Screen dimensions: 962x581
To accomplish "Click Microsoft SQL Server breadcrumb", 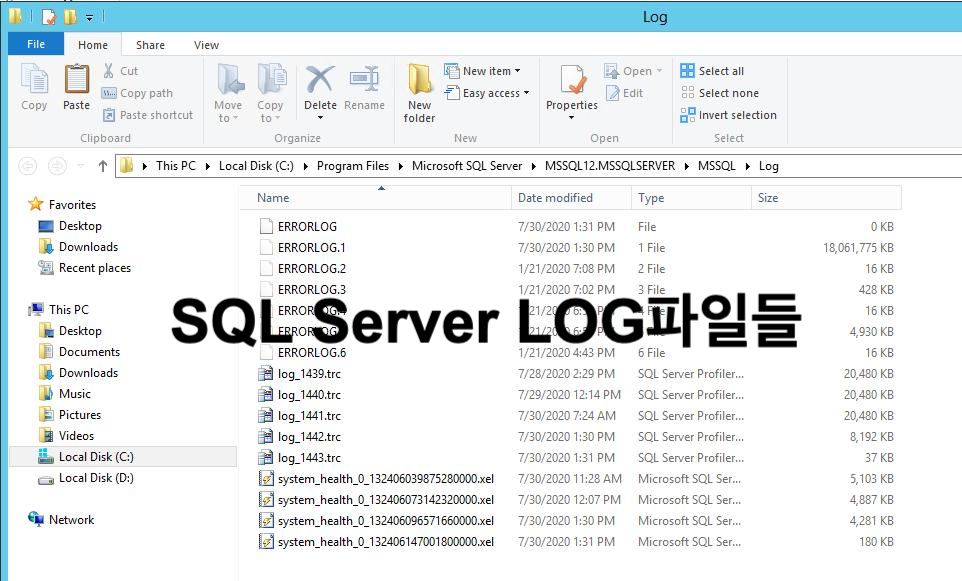I will (467, 166).
